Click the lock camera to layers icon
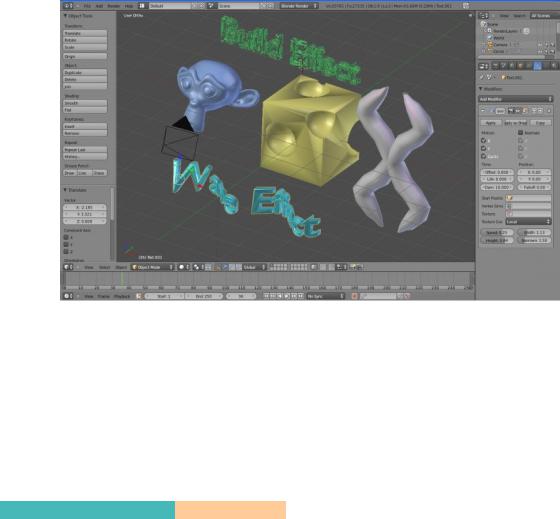560x519 pixels. point(314,267)
